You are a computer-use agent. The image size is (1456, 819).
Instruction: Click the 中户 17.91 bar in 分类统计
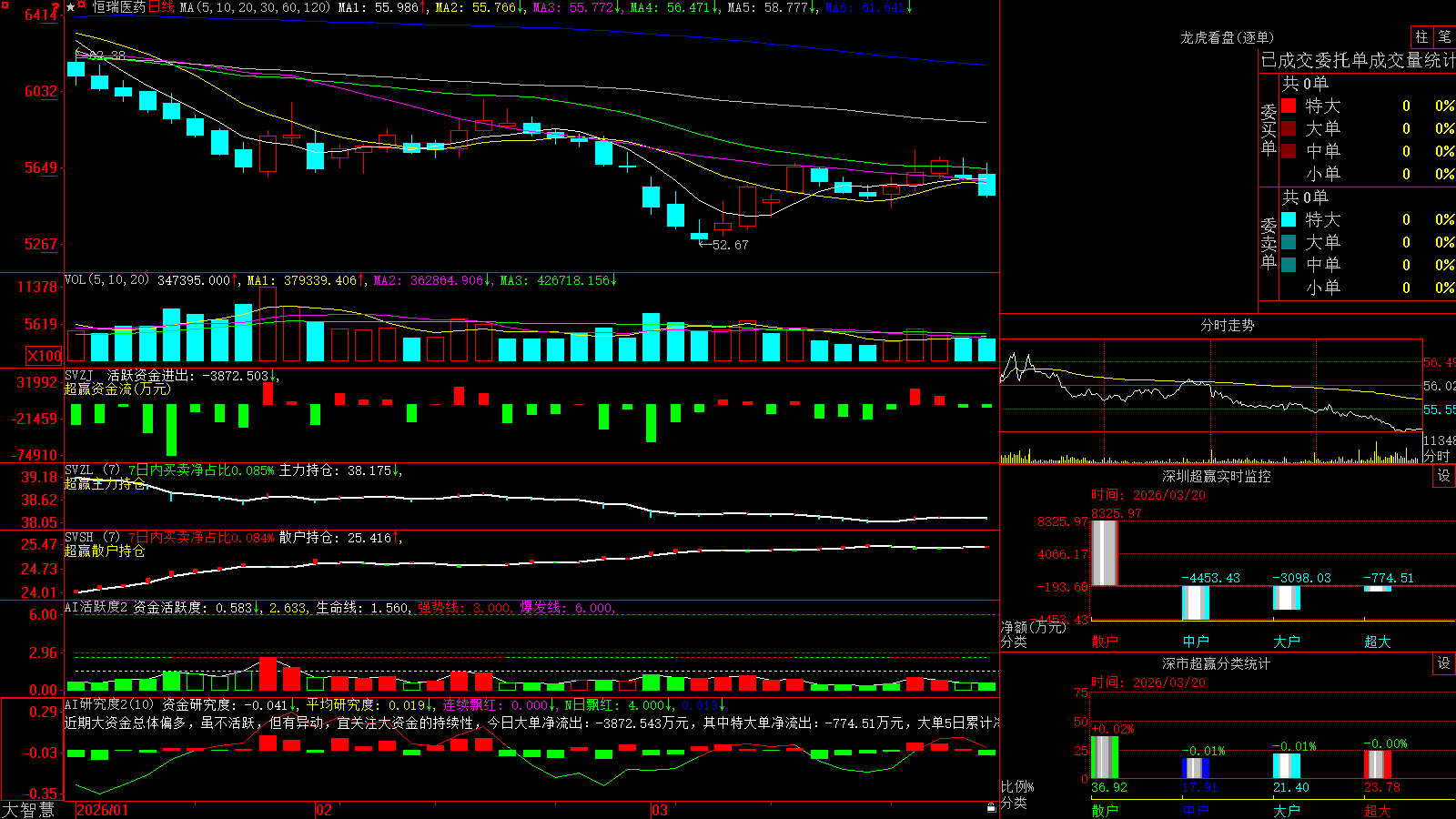(1196, 768)
